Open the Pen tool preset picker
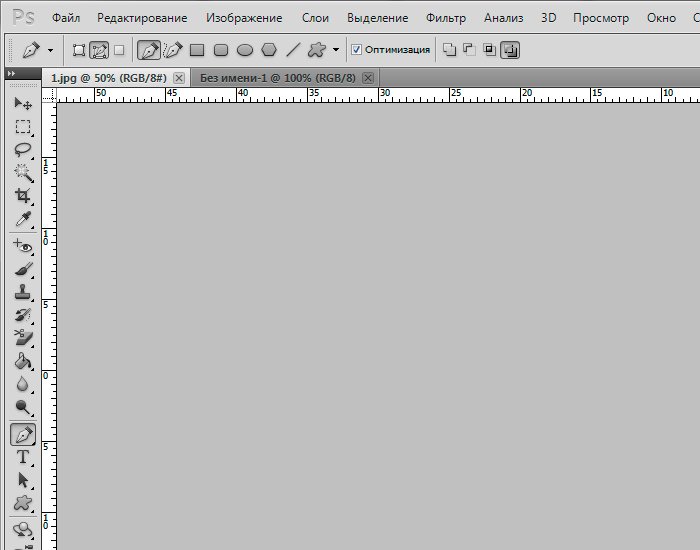Screen dimensions: 700x550 click(x=38, y=49)
